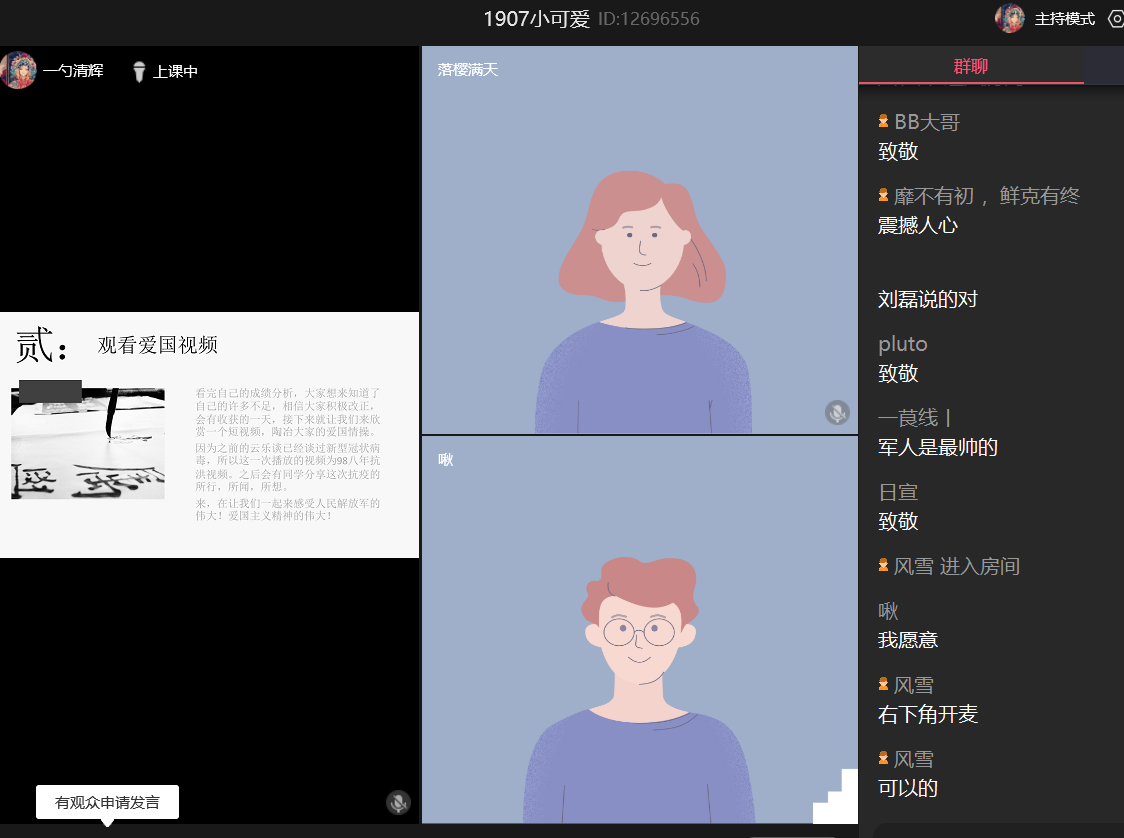
Task: Open the 有观众申请发言 speak-request notification
Action: click(107, 802)
